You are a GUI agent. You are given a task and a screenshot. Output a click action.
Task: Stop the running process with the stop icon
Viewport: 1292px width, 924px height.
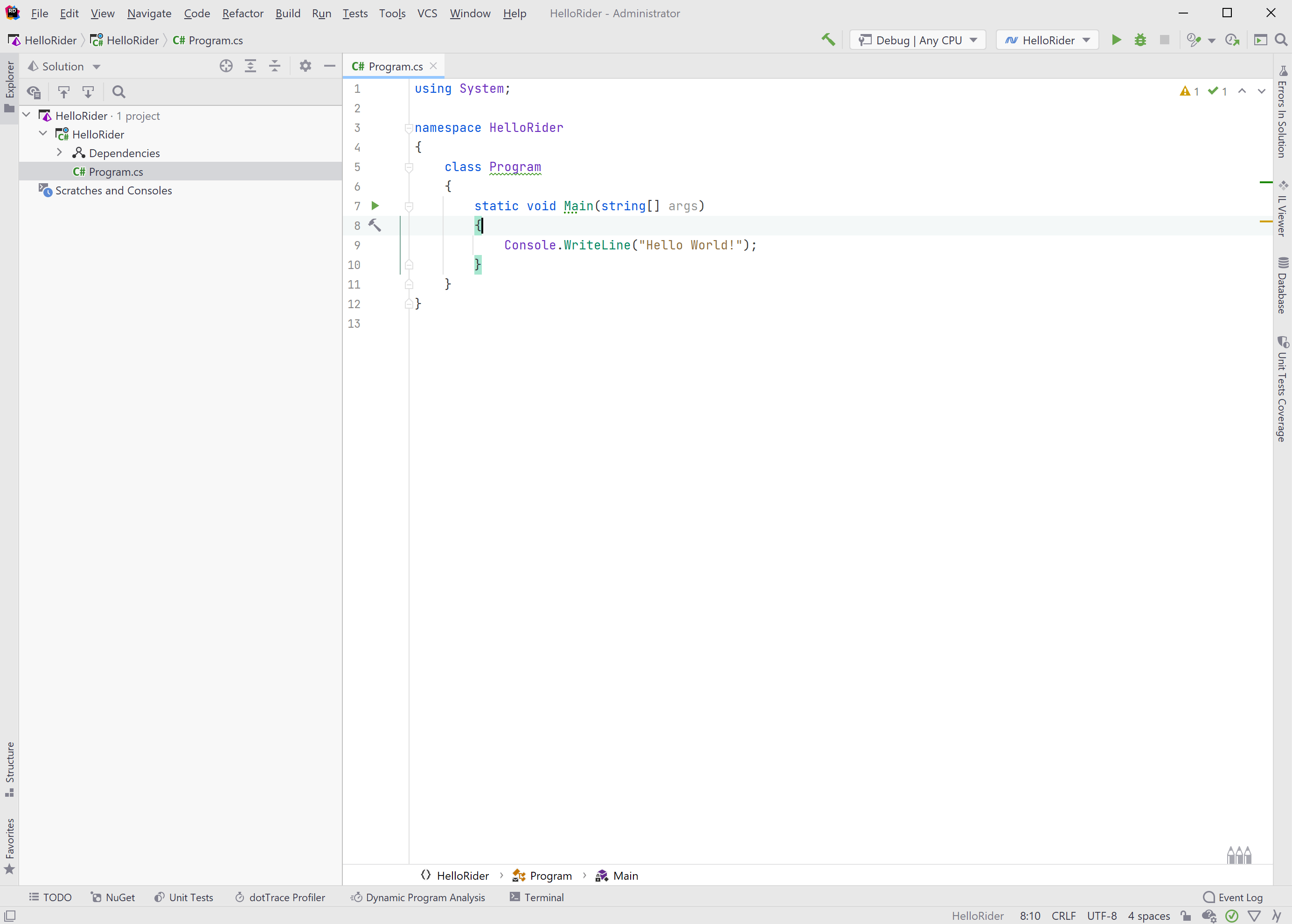[x=1165, y=40]
